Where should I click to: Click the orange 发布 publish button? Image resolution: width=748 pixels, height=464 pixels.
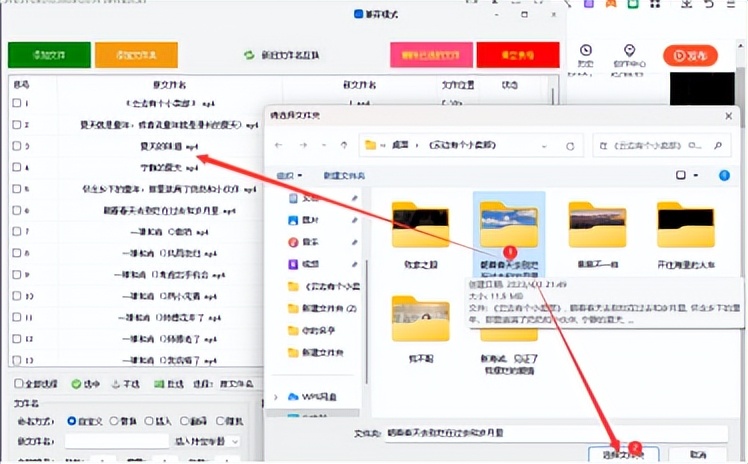(x=690, y=56)
